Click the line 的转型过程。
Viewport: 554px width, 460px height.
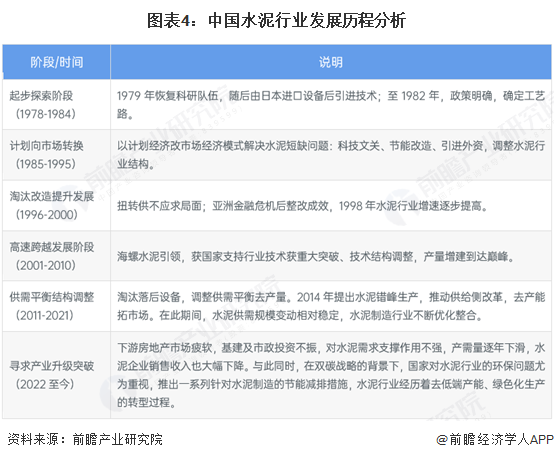point(147,402)
